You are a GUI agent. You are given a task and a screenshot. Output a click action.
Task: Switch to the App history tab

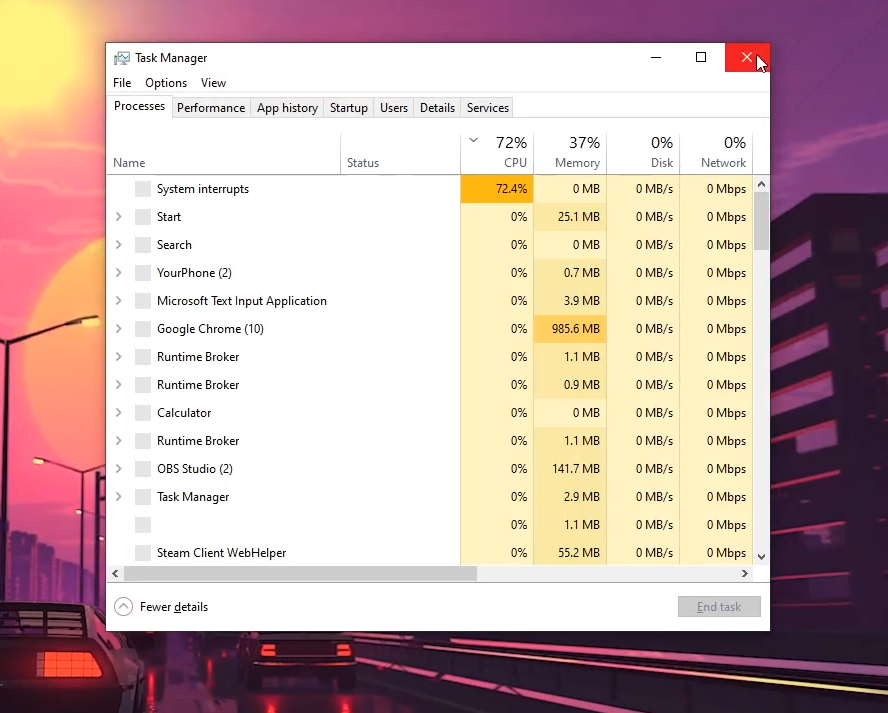click(x=287, y=108)
